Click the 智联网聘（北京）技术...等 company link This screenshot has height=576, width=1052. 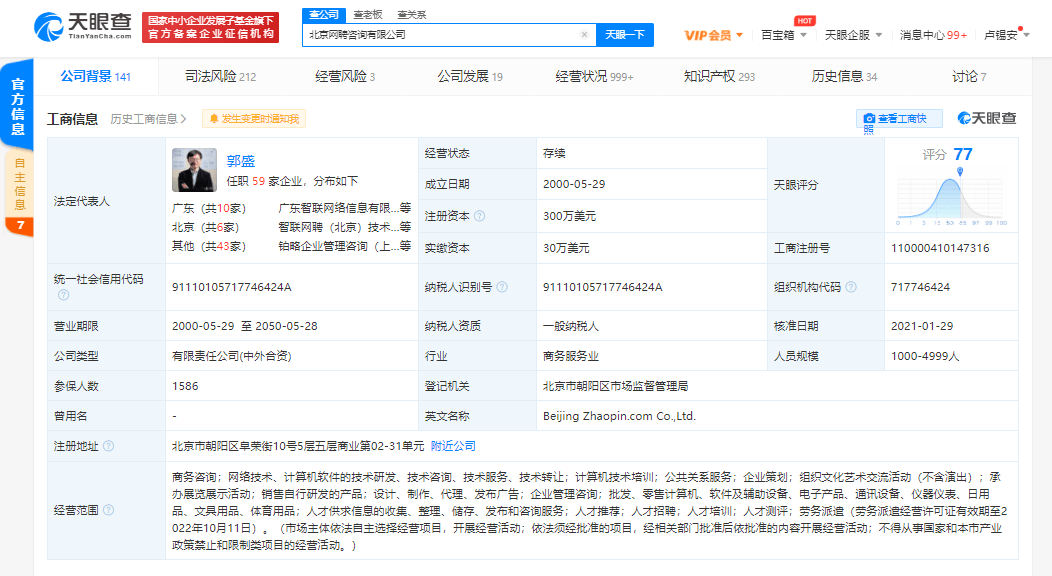coord(344,227)
